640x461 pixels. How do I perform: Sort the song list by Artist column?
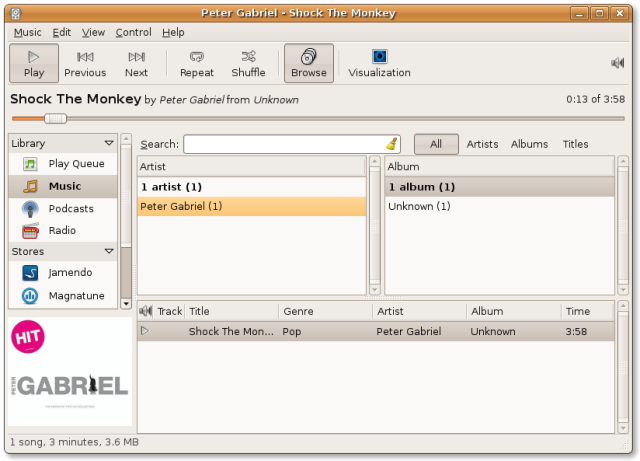pyautogui.click(x=420, y=311)
